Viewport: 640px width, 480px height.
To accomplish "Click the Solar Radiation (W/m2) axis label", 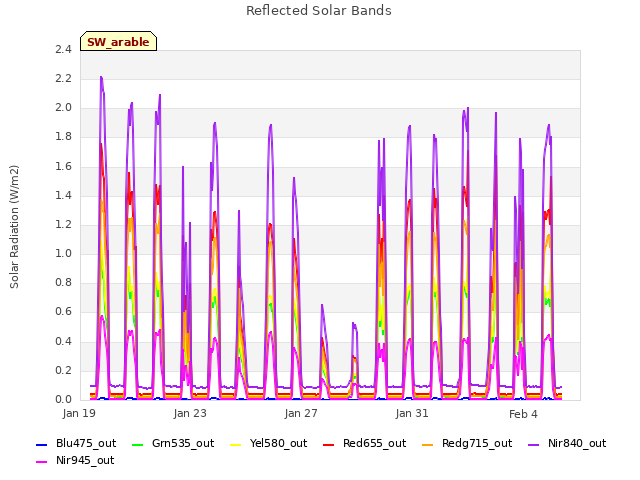I will tap(14, 227).
